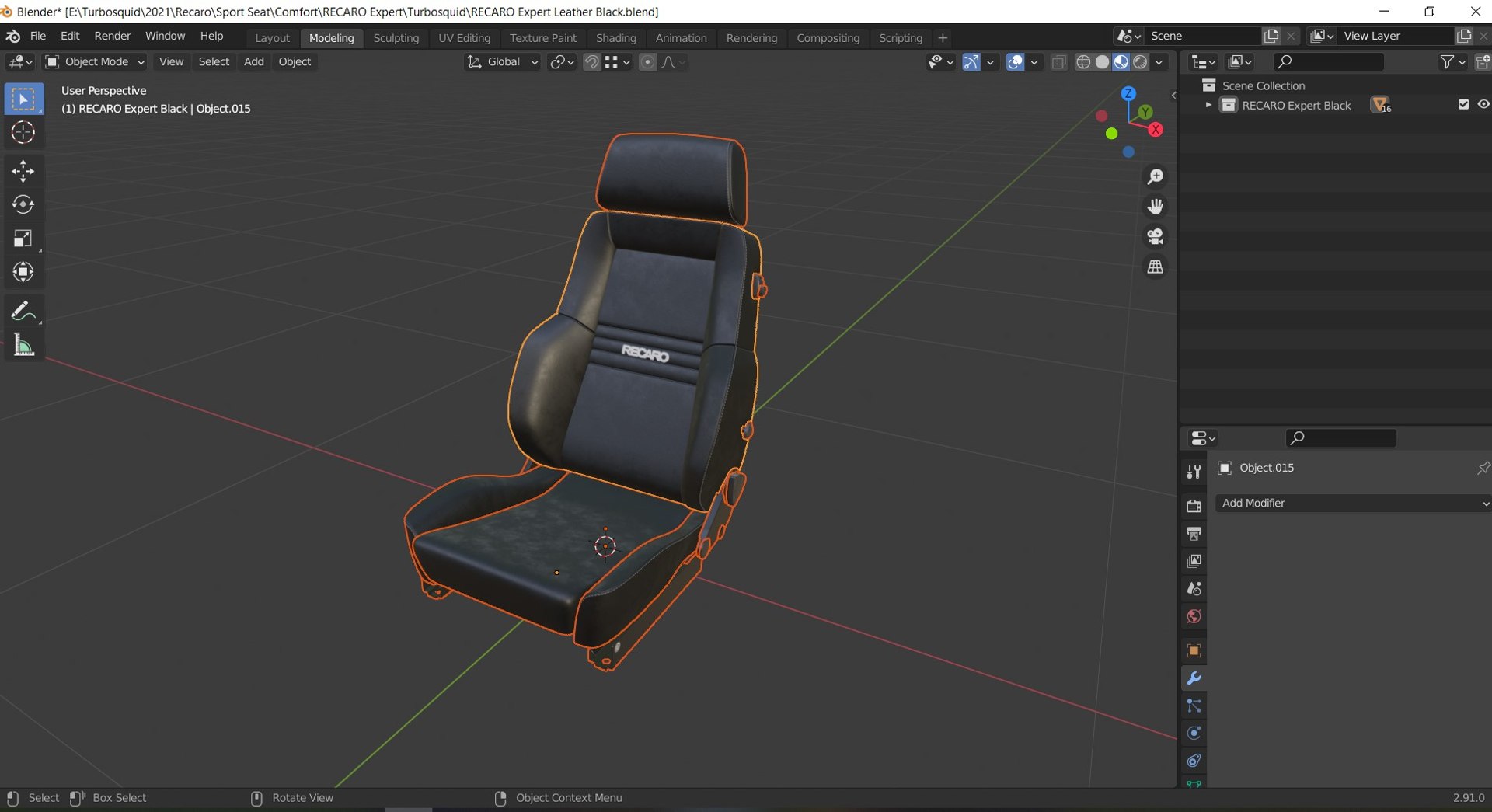Toggle the camera view icon
Viewport: 1492px width, 812px height.
(x=1156, y=237)
